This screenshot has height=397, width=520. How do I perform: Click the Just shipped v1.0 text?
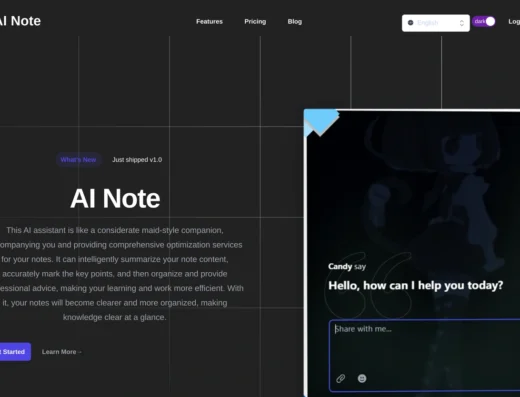pyautogui.click(x=137, y=160)
